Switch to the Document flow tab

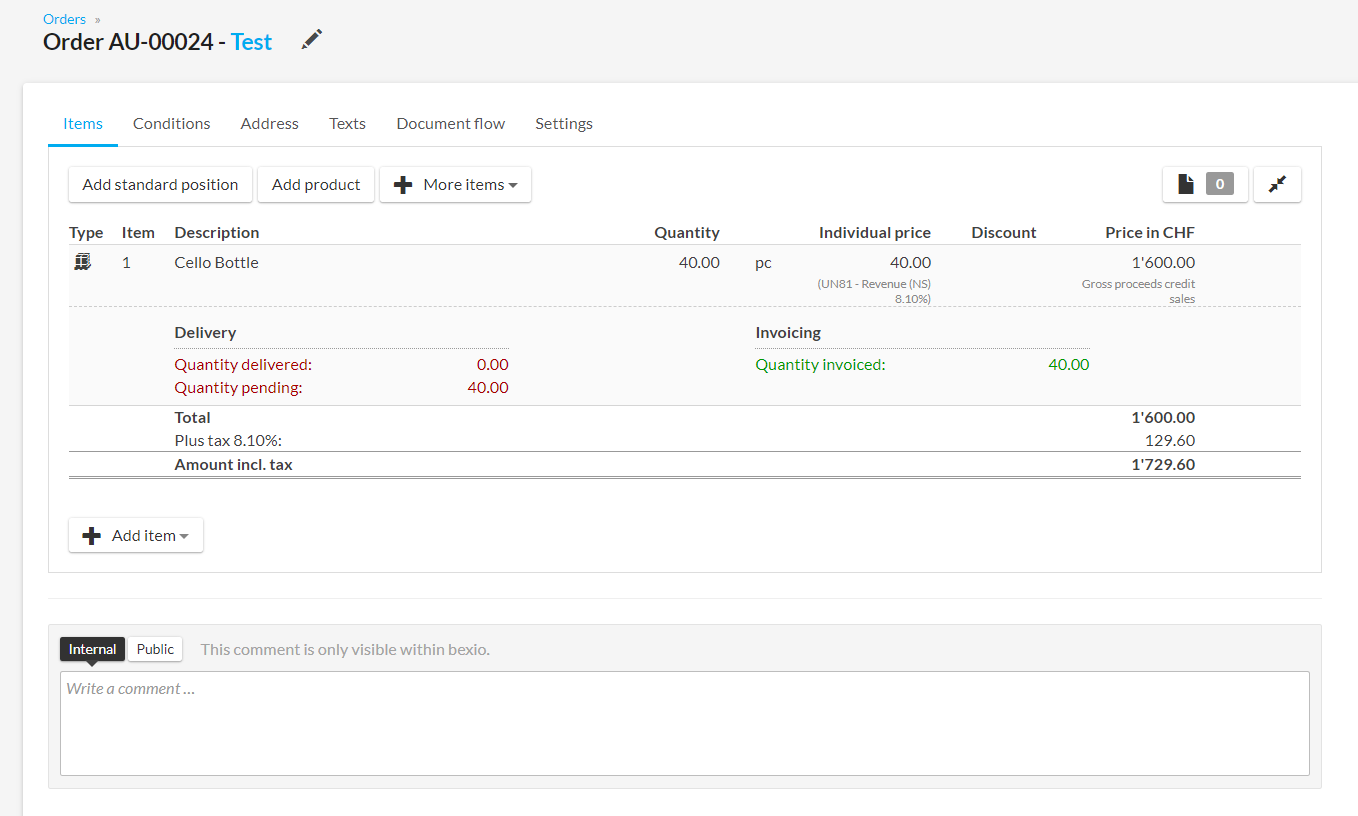450,124
